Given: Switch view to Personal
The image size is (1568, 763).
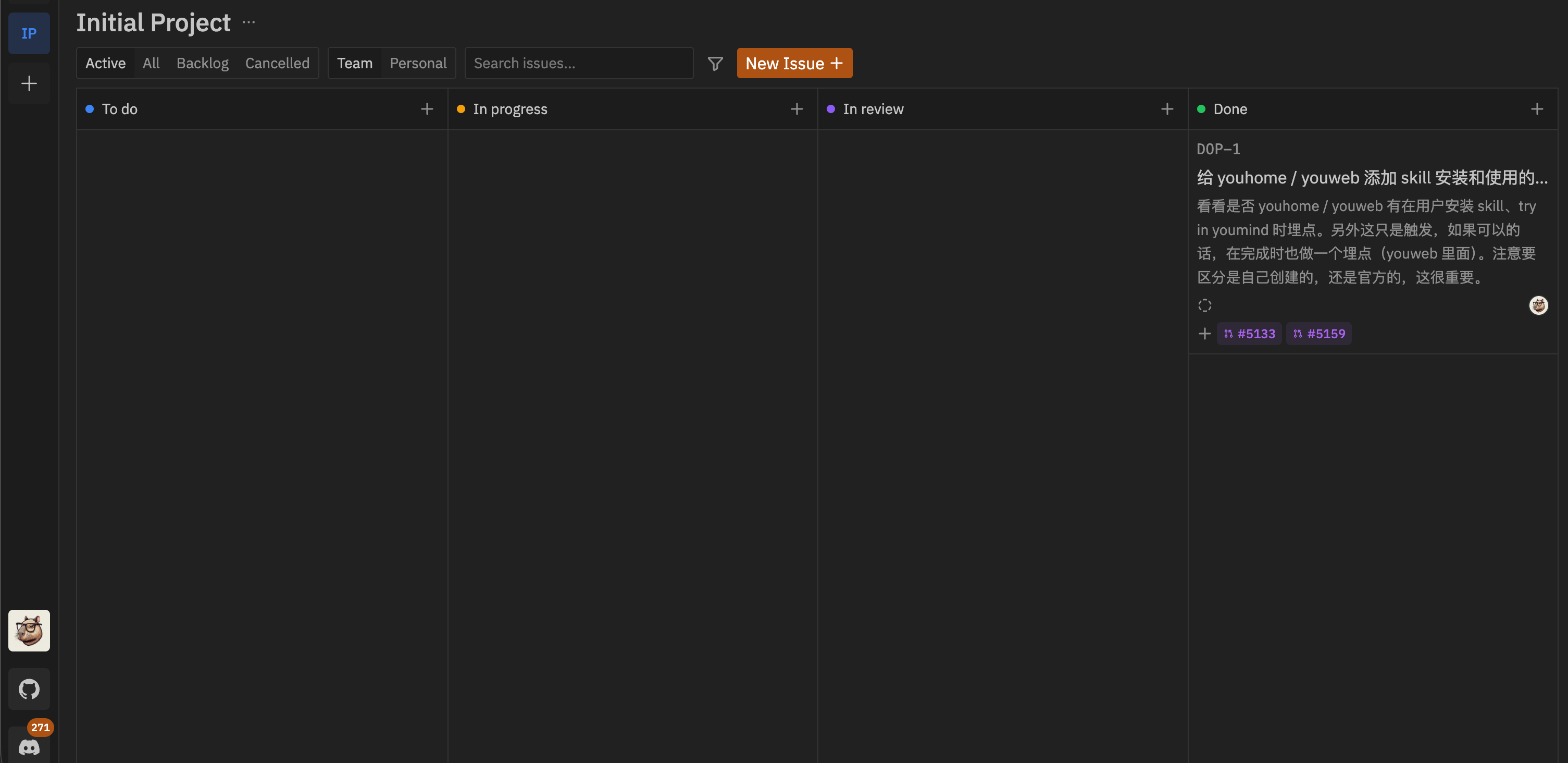Looking at the screenshot, I should pyautogui.click(x=418, y=64).
